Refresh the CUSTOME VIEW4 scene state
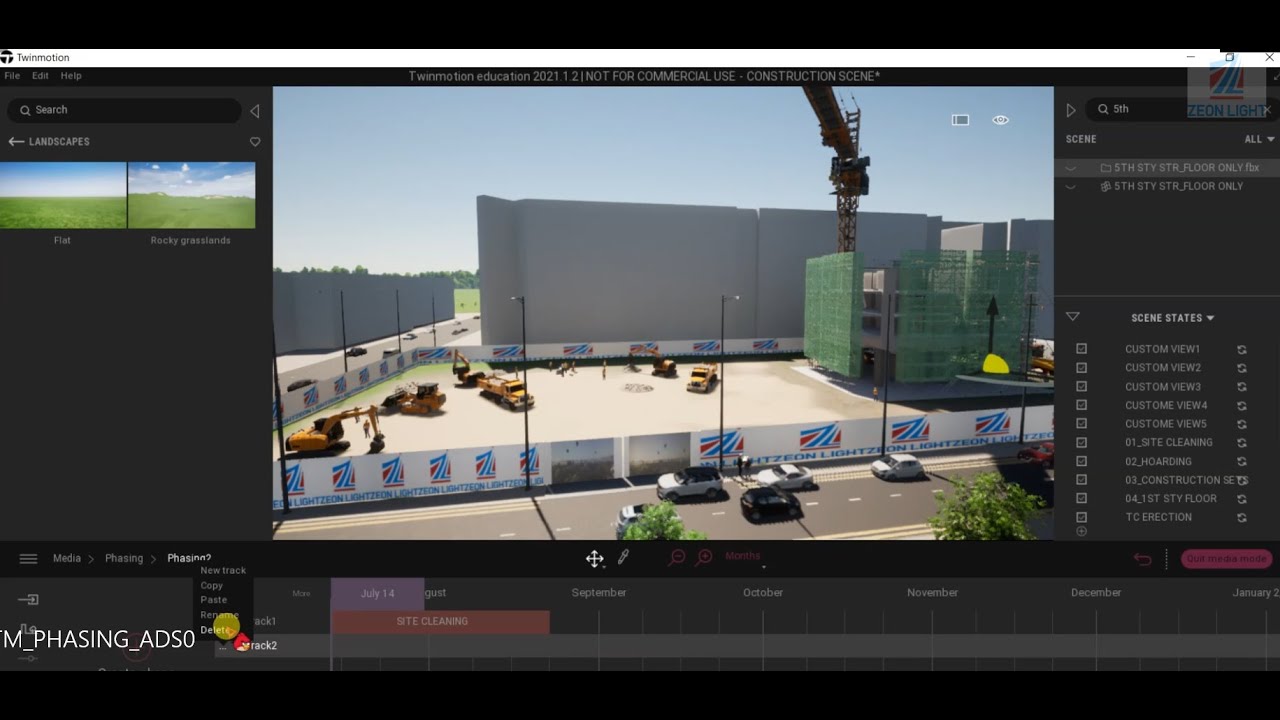 click(1241, 406)
